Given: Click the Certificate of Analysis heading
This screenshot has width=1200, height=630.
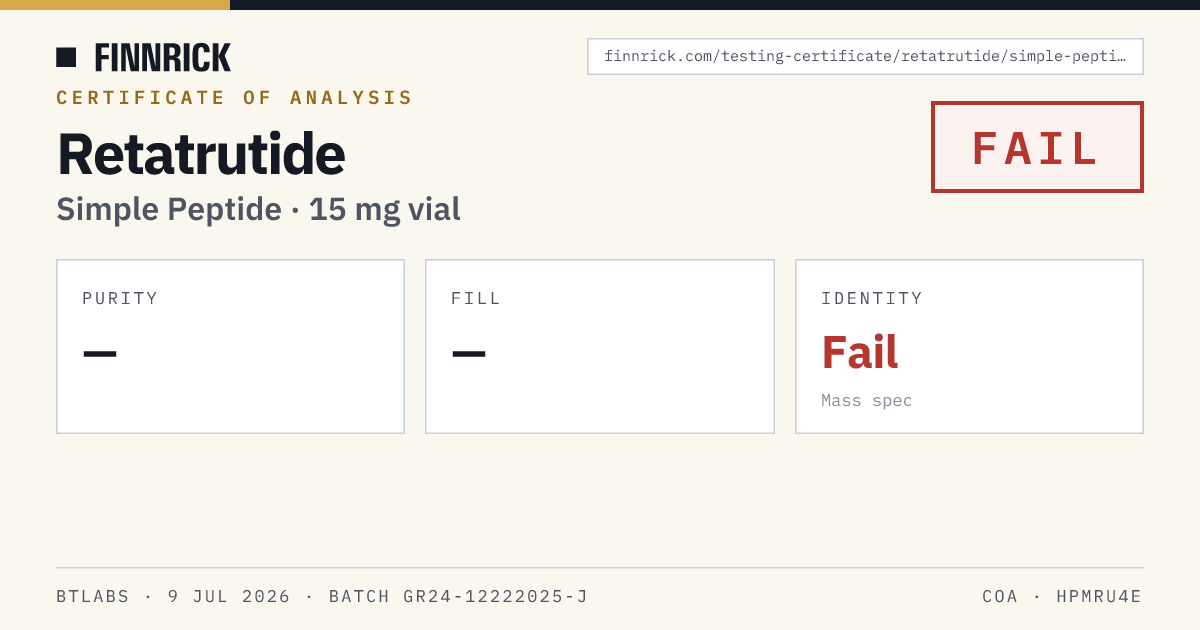Looking at the screenshot, I should [x=234, y=98].
